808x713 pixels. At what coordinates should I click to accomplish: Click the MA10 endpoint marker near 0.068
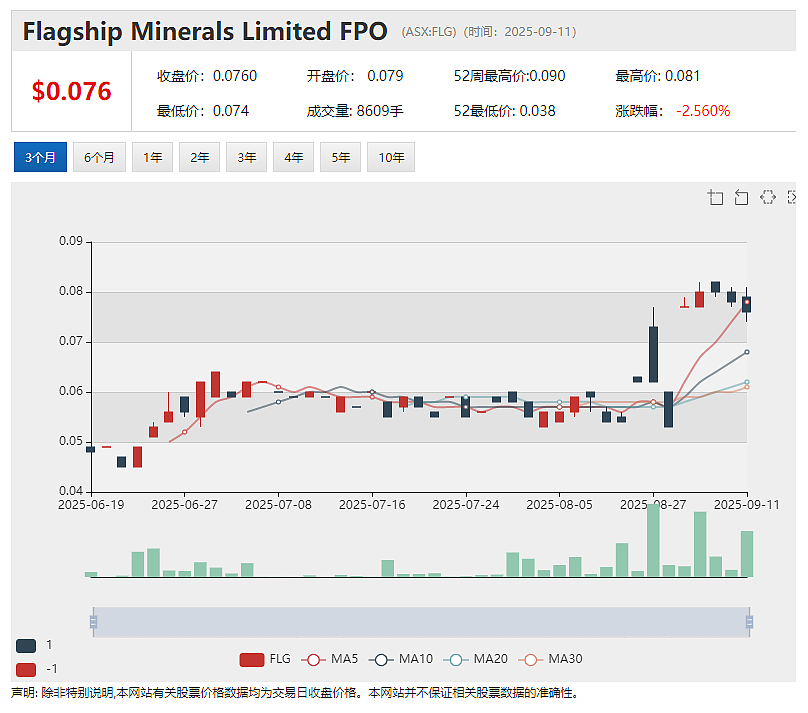coord(747,352)
